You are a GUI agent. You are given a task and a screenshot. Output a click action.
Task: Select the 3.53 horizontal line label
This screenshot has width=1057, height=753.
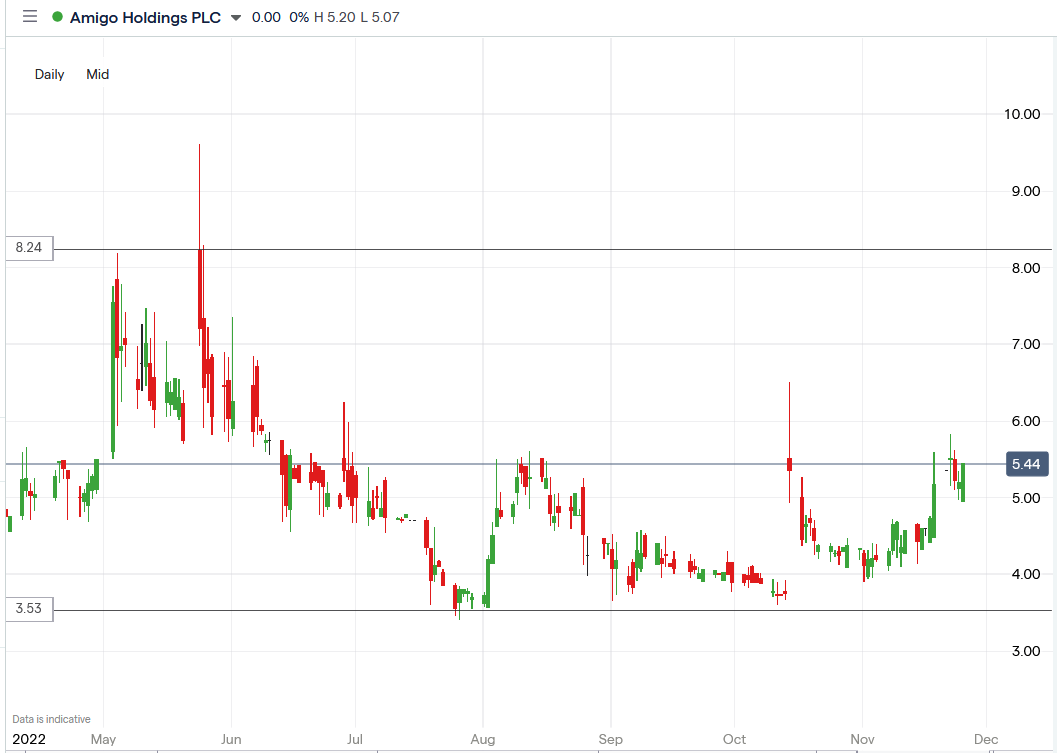point(29,608)
